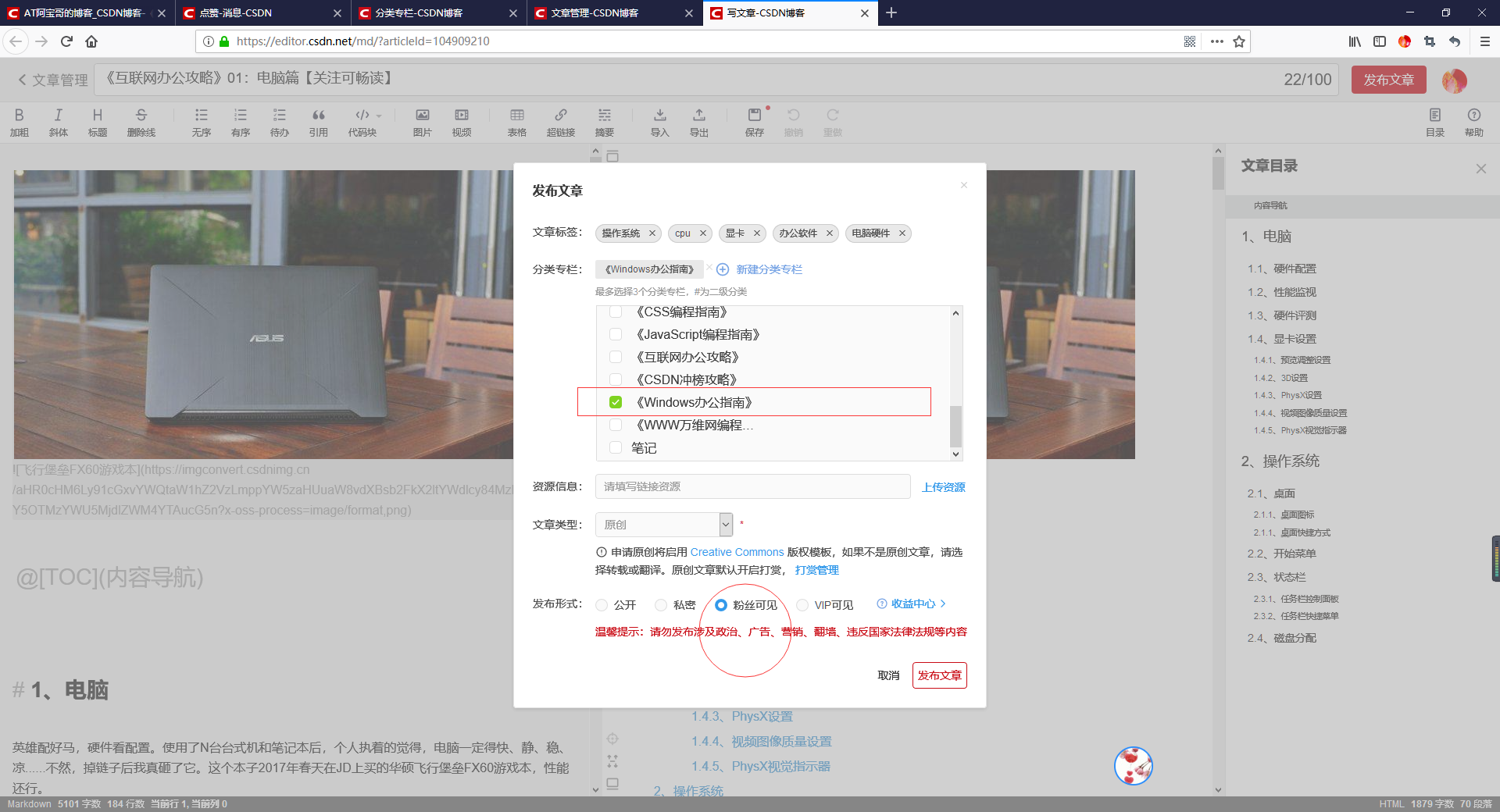Import a file with the 导入 tool
This screenshot has height=812, width=1500.
click(660, 123)
